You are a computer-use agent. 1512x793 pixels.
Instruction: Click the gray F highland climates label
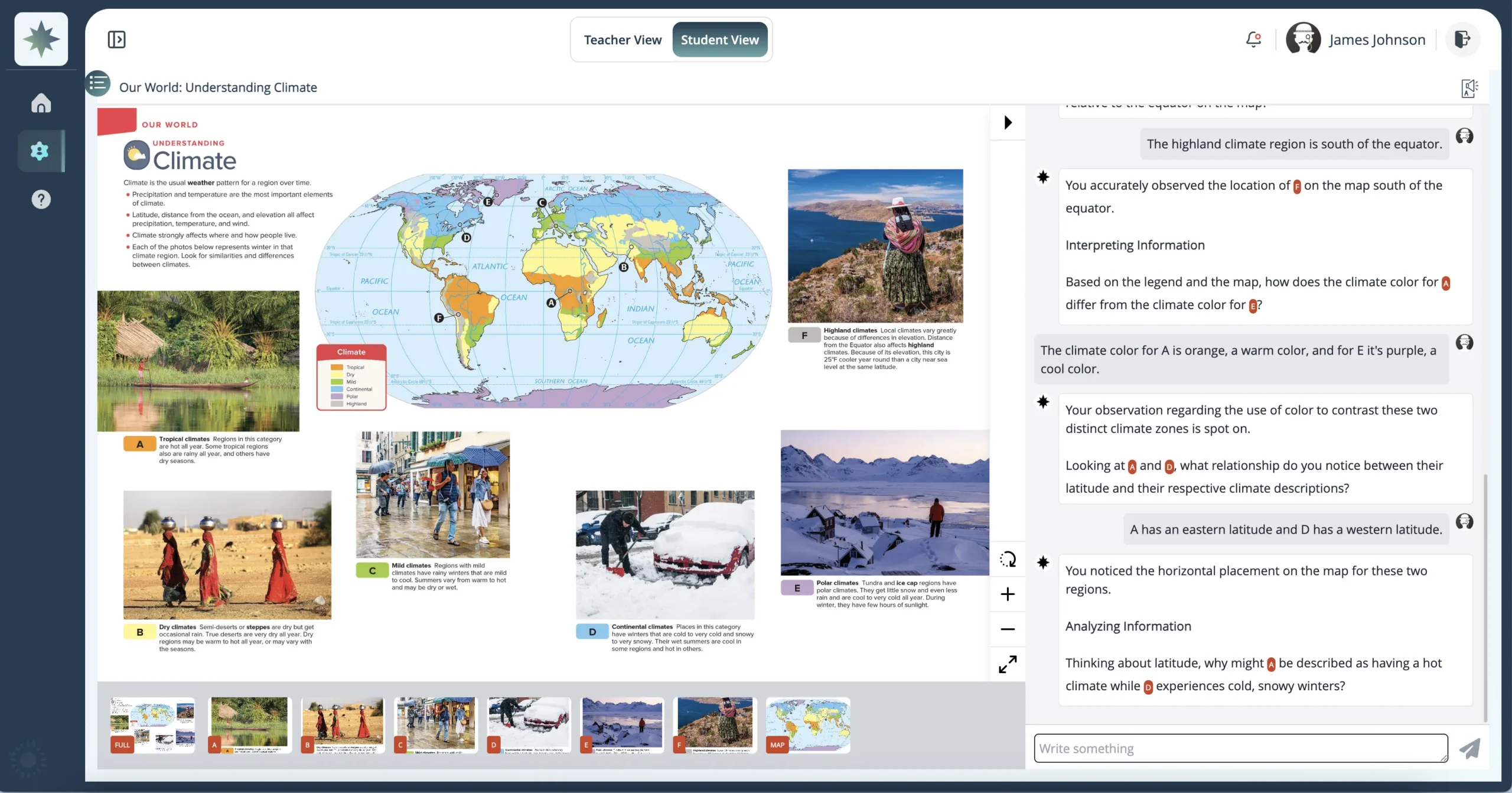click(804, 335)
